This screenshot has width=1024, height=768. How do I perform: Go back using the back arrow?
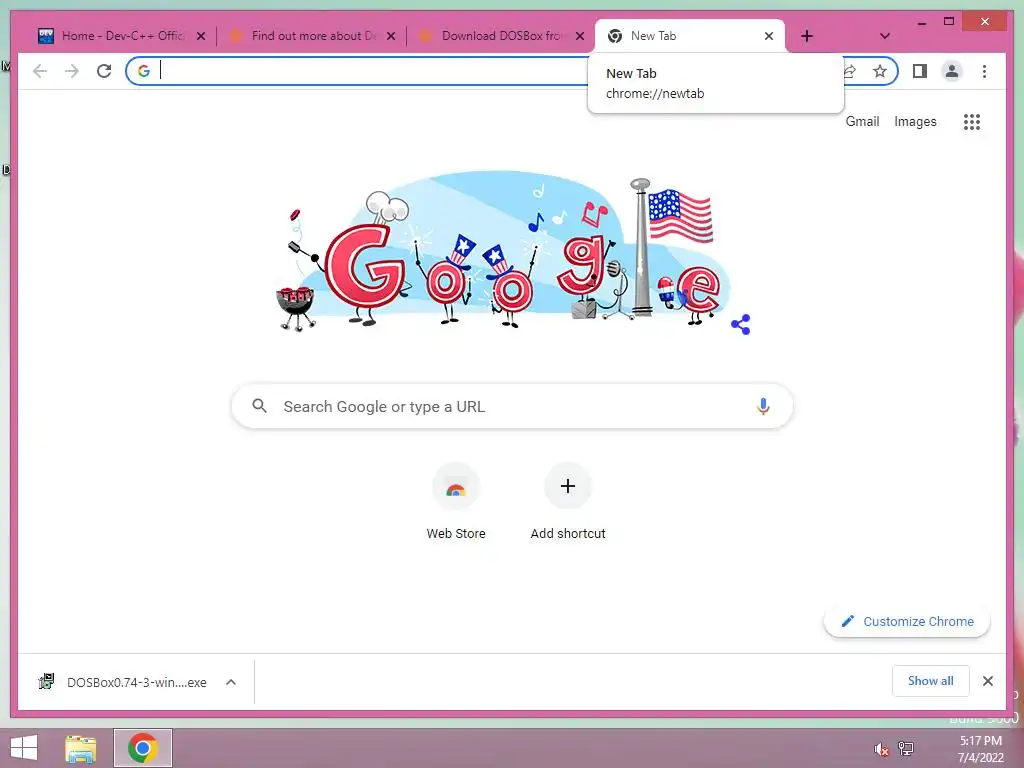[40, 71]
